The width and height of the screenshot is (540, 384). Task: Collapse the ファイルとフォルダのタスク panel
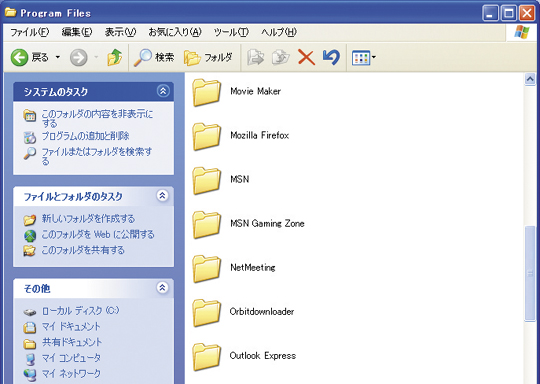tap(162, 196)
